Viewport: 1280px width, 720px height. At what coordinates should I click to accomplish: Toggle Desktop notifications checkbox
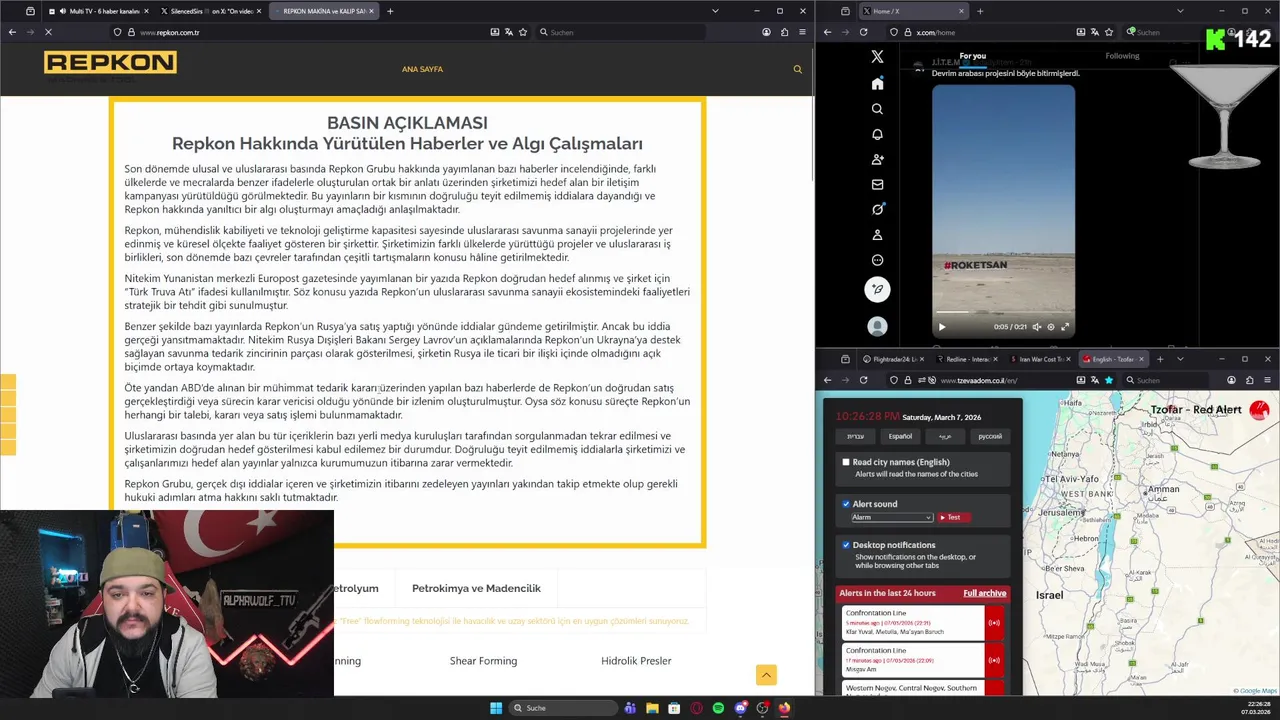pyautogui.click(x=846, y=545)
